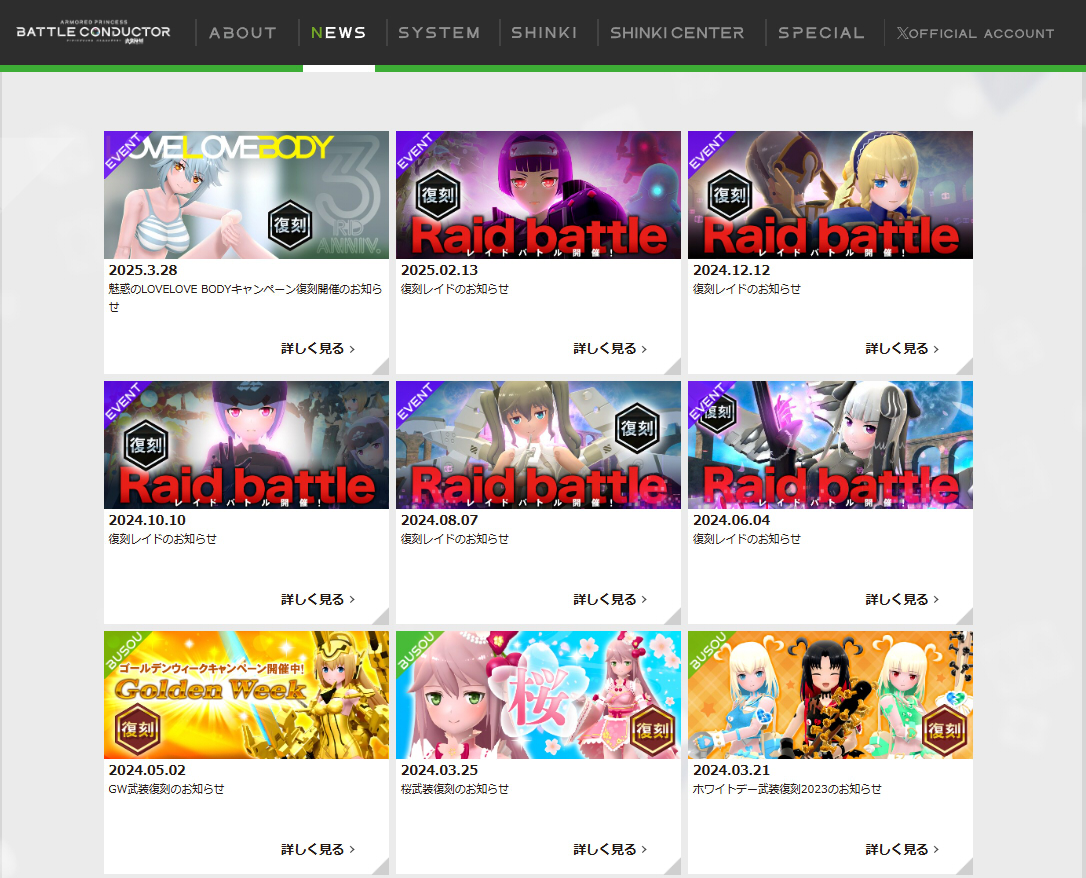The width and height of the screenshot is (1086, 878).
Task: Click the ホワイトデー武装復刻2023のお知らせ headline
Action: click(787, 789)
